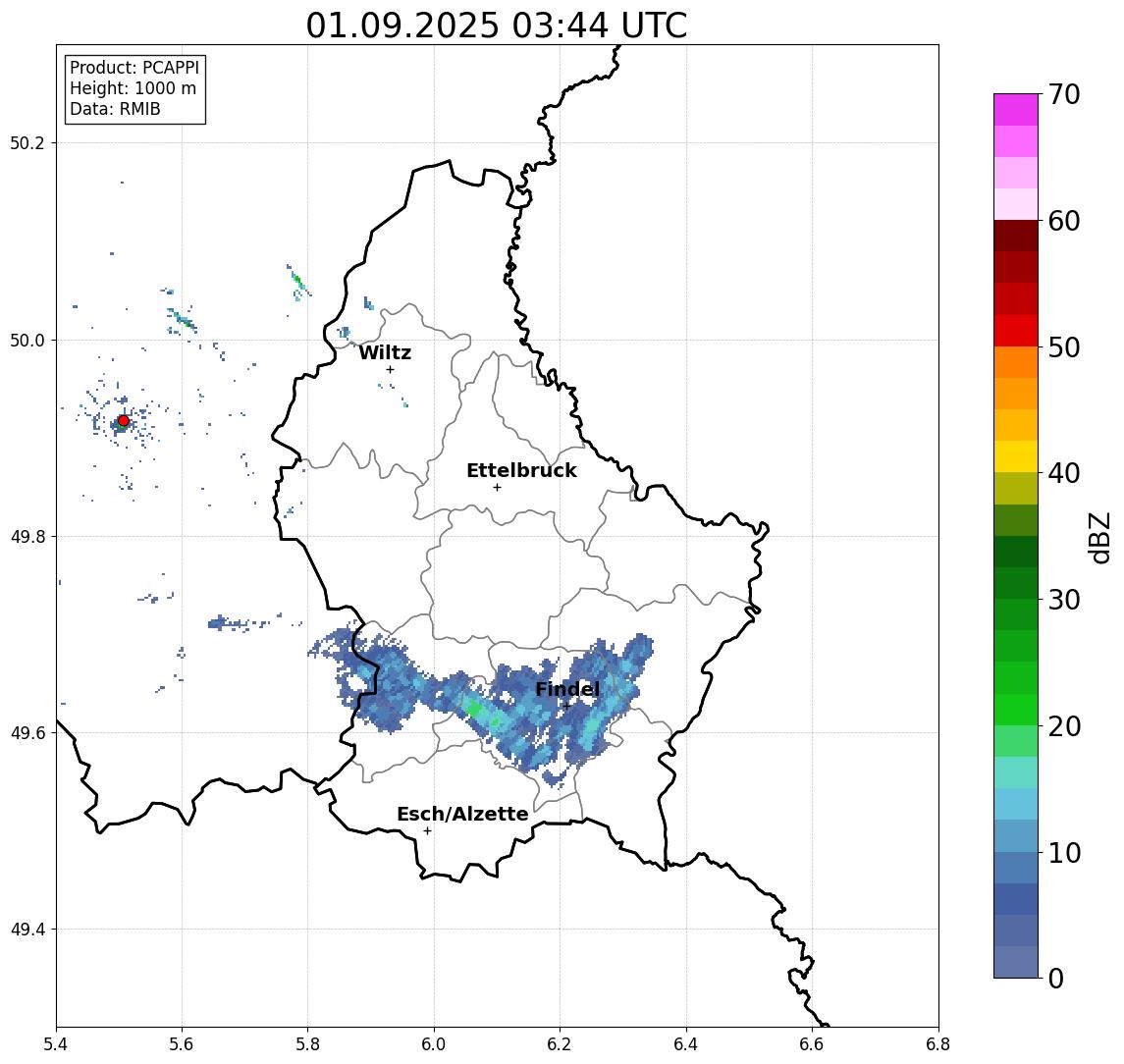Click the Wiltz station label

click(x=385, y=352)
